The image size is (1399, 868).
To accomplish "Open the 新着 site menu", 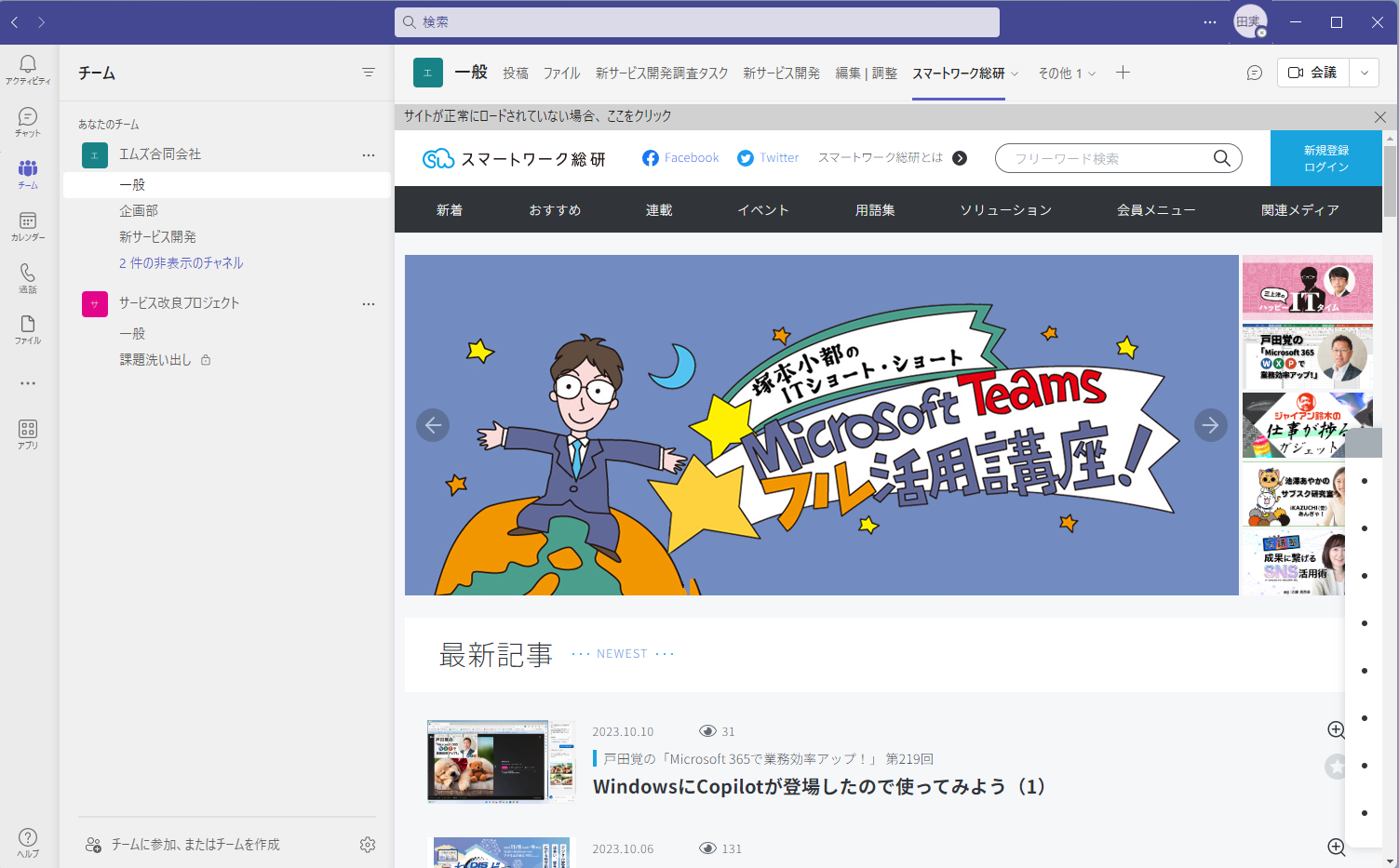I will point(450,210).
